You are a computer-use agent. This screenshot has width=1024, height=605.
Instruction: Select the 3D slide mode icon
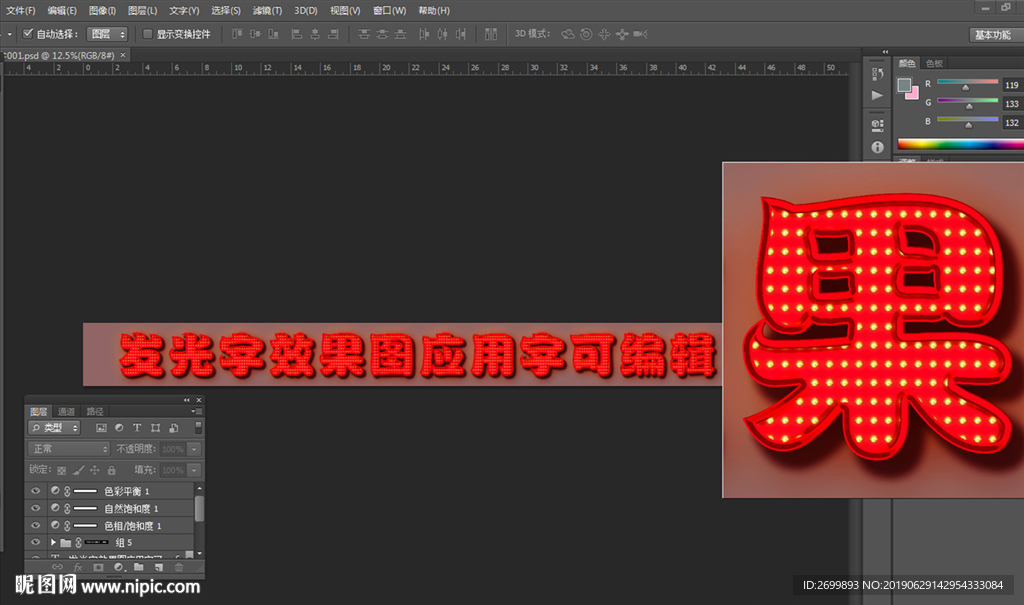coord(622,34)
